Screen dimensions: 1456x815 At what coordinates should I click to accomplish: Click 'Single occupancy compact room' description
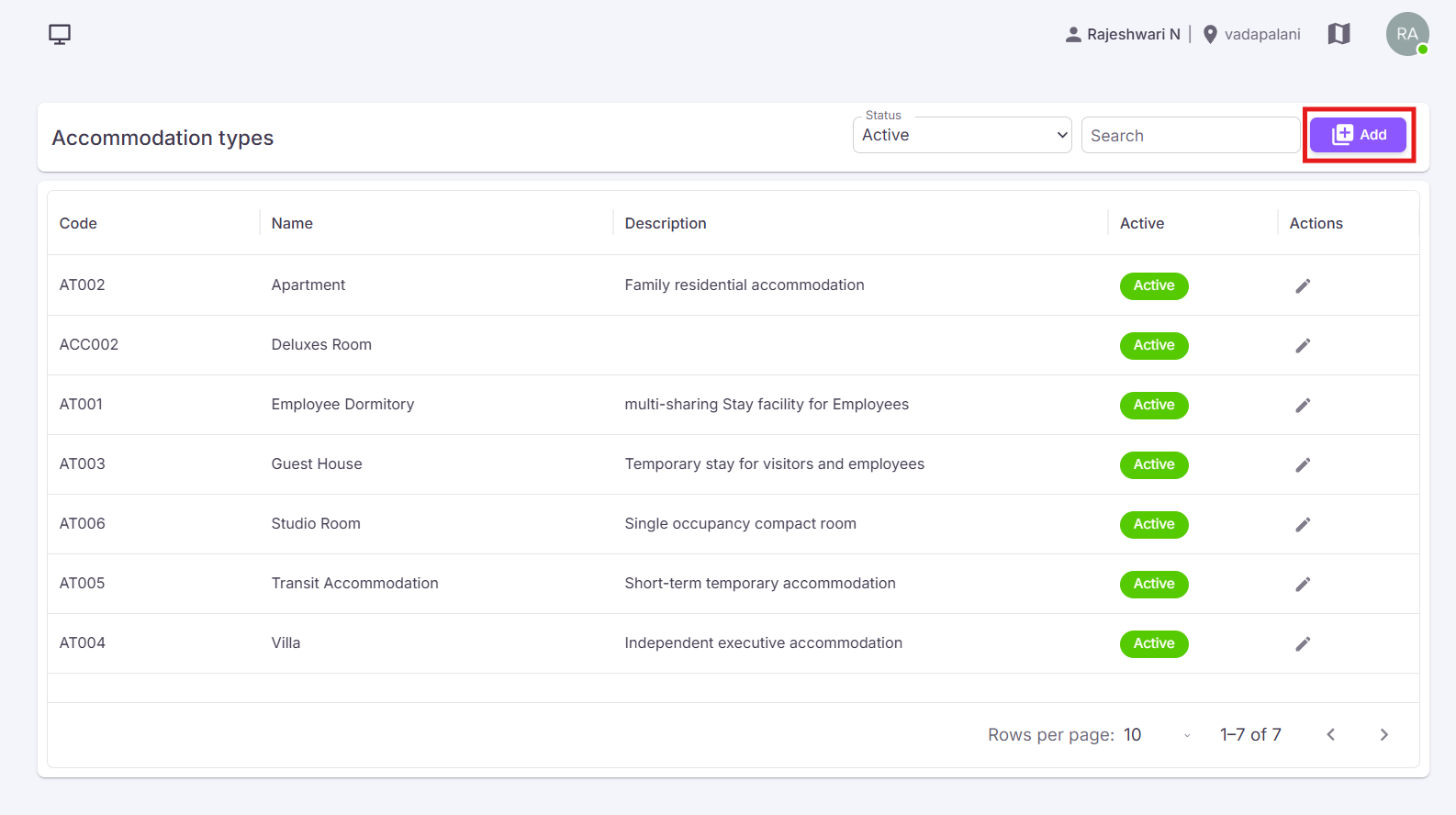point(741,523)
